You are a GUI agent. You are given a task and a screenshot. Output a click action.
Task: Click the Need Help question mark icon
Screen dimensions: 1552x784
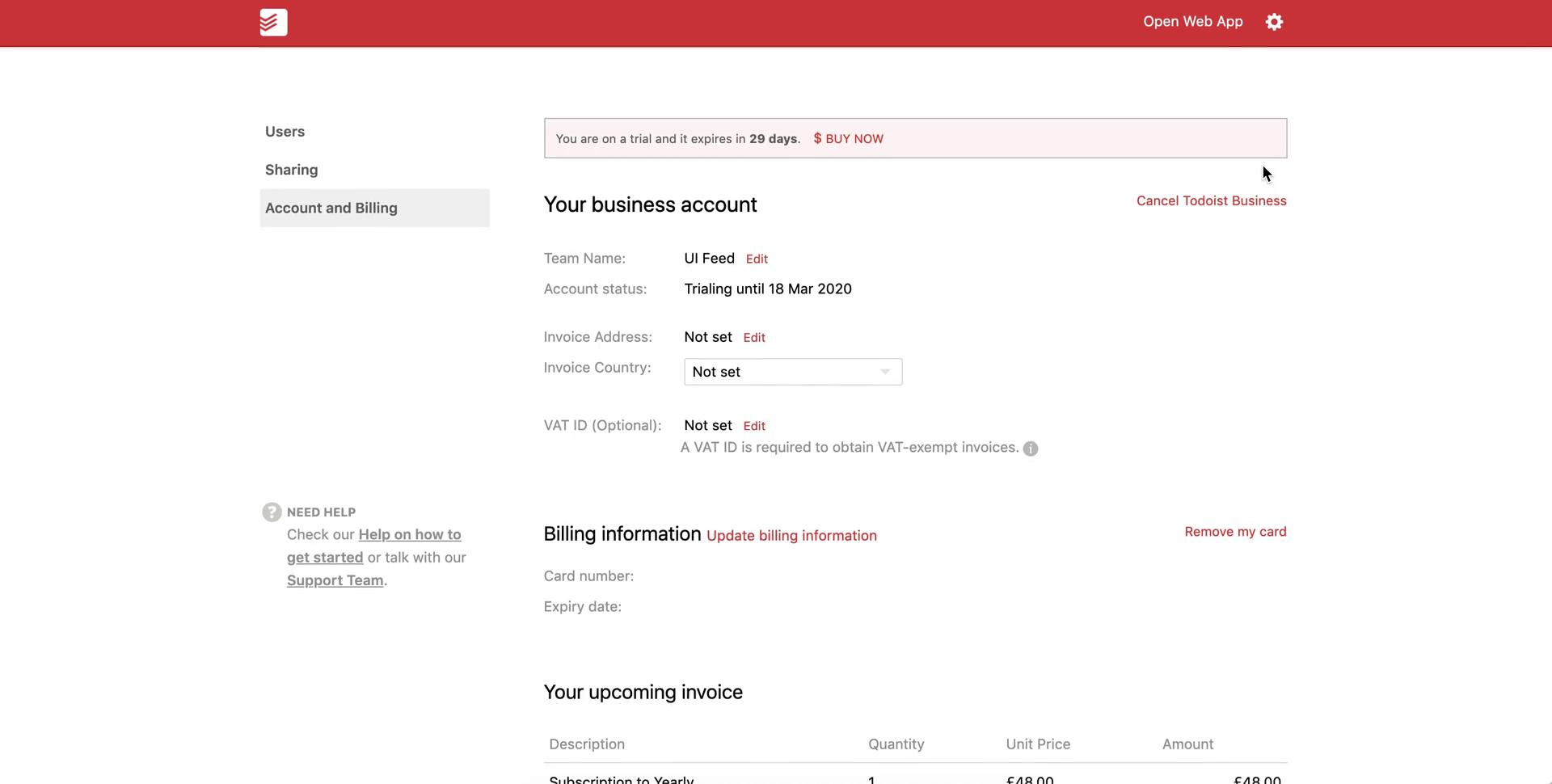click(272, 512)
